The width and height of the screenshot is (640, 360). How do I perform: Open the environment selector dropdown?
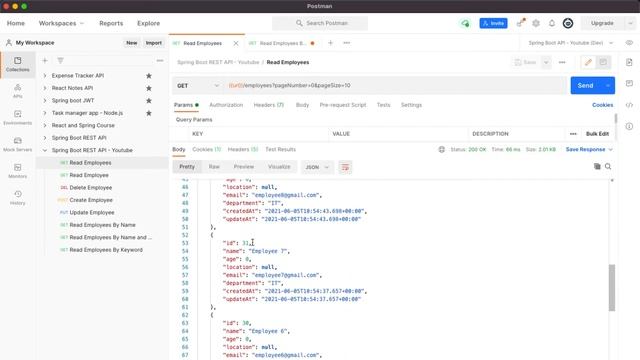point(570,43)
